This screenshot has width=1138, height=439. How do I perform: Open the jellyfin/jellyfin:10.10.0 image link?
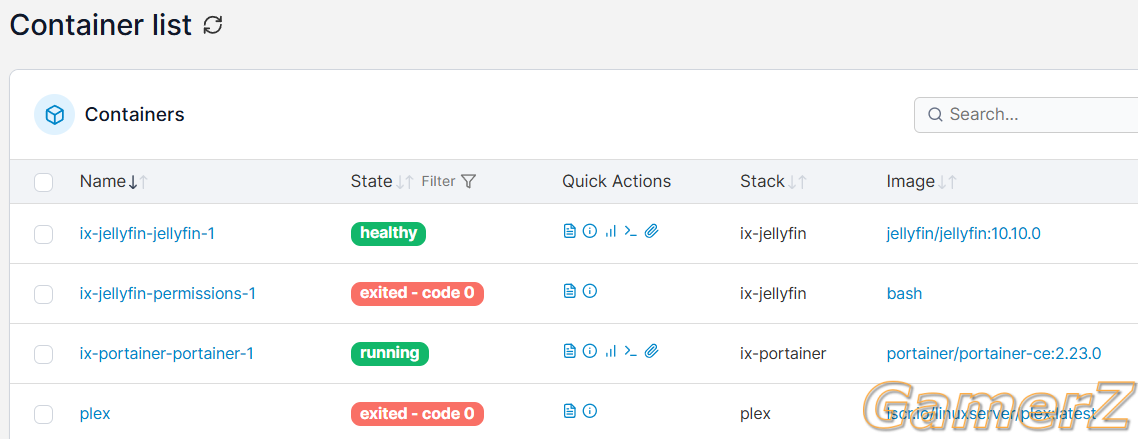coord(963,234)
